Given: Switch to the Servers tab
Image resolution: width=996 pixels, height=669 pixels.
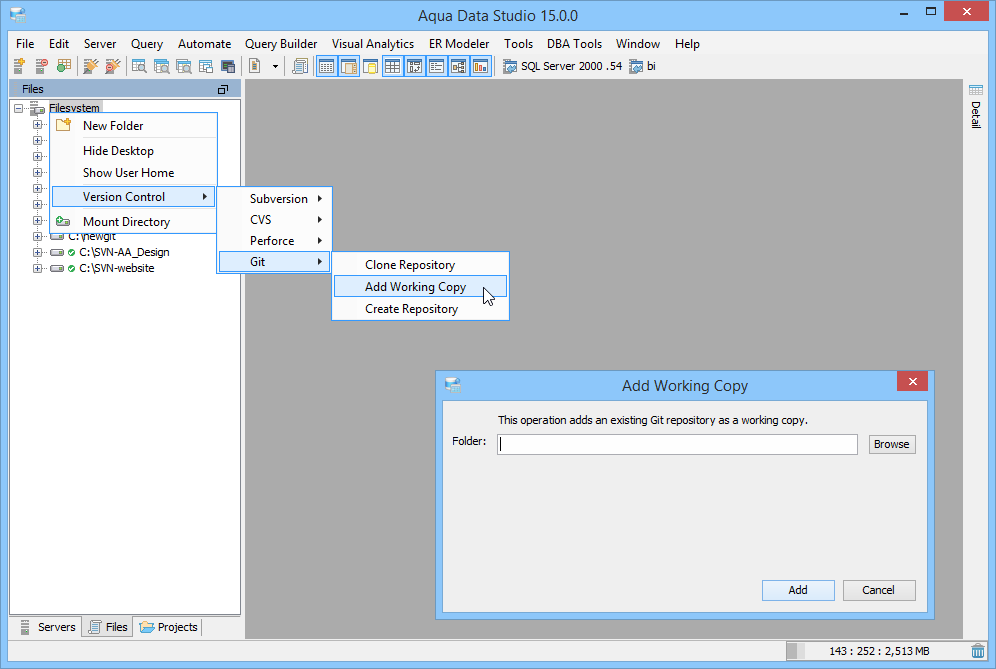Looking at the screenshot, I should (x=48, y=627).
